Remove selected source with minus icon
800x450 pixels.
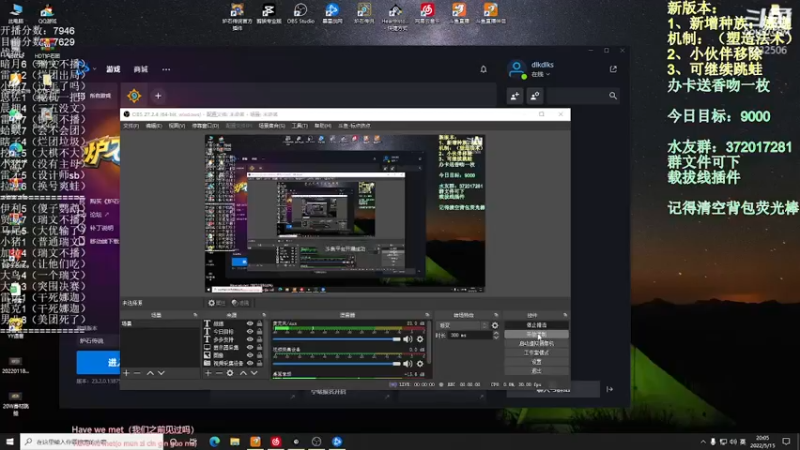pyautogui.click(x=218, y=373)
